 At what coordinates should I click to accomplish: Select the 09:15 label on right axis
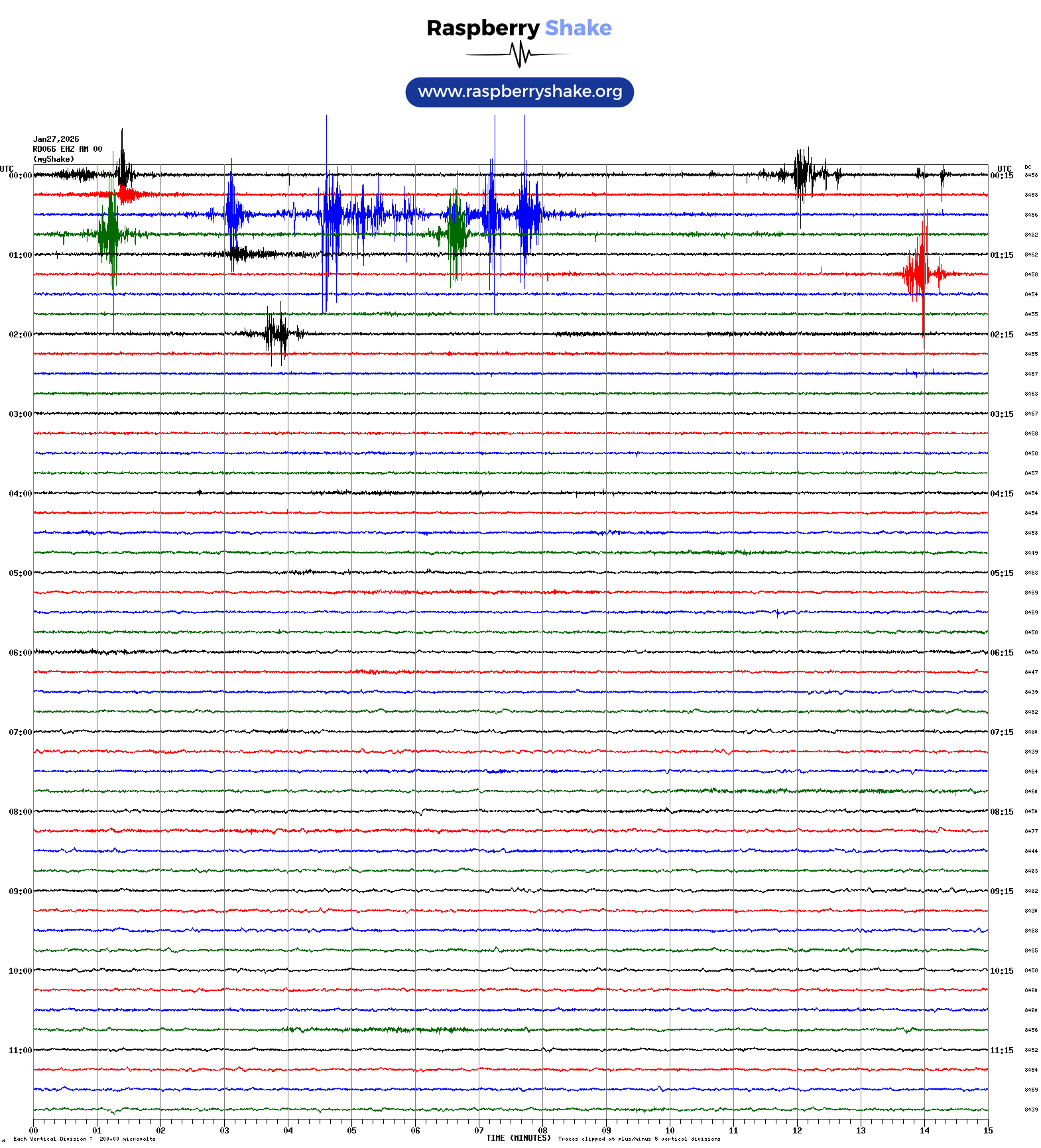pos(1001,891)
